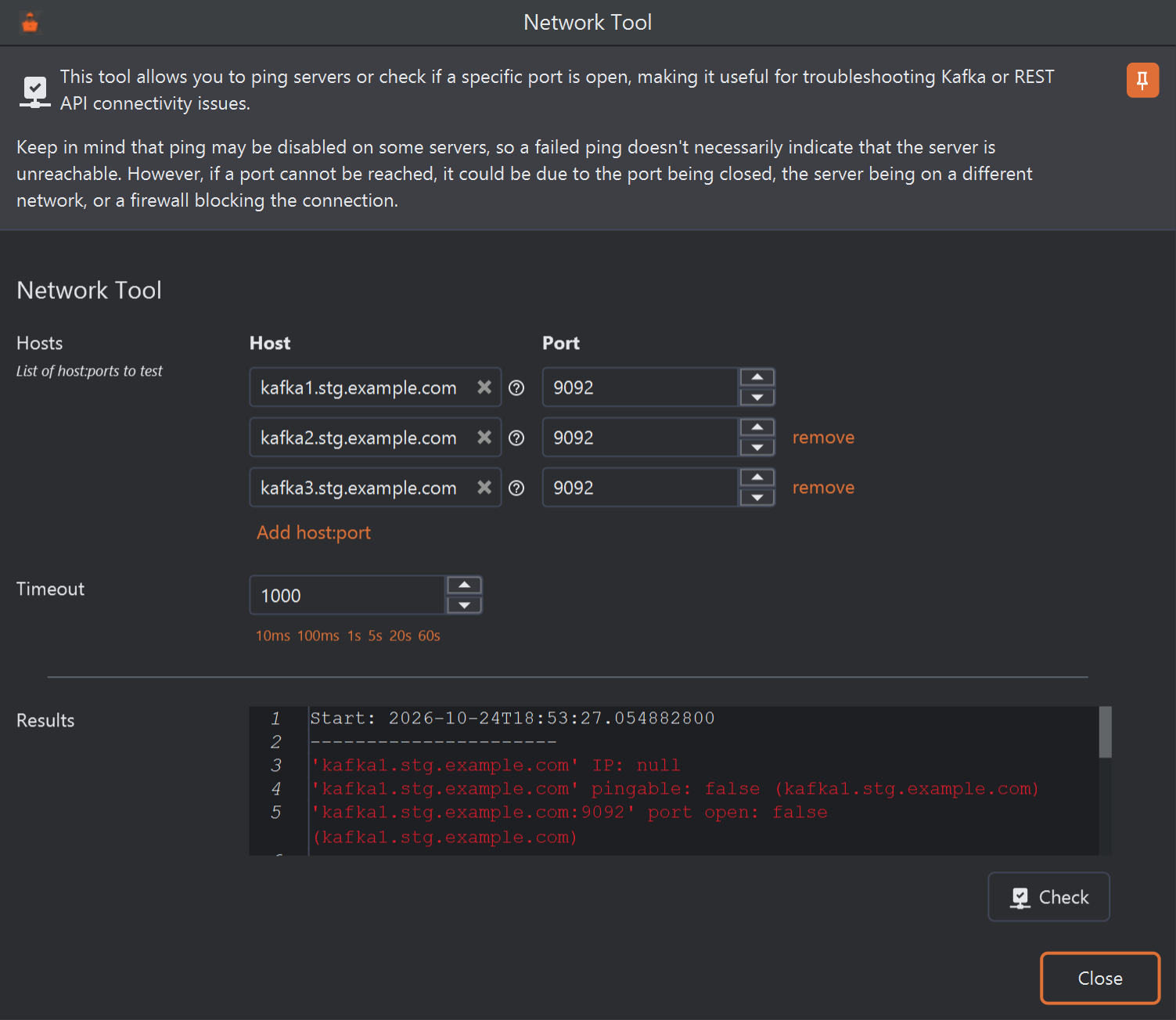Screen dimensions: 1176x1020
Task: Increase the Timeout value
Action: [x=464, y=586]
